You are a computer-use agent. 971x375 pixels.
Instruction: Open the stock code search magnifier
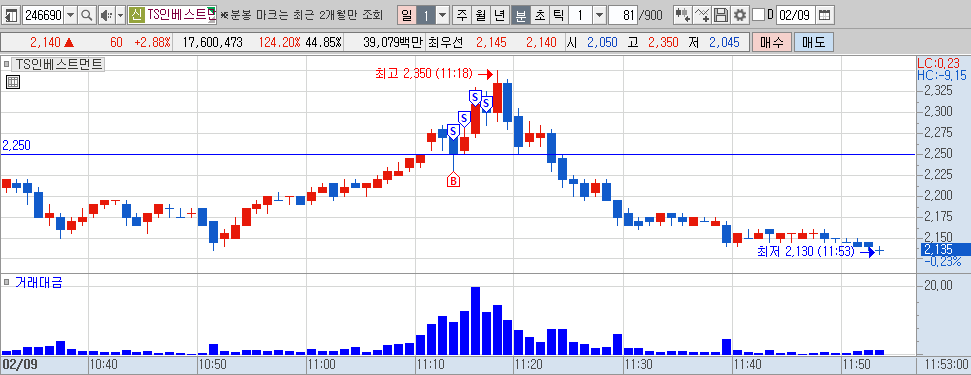[x=87, y=14]
